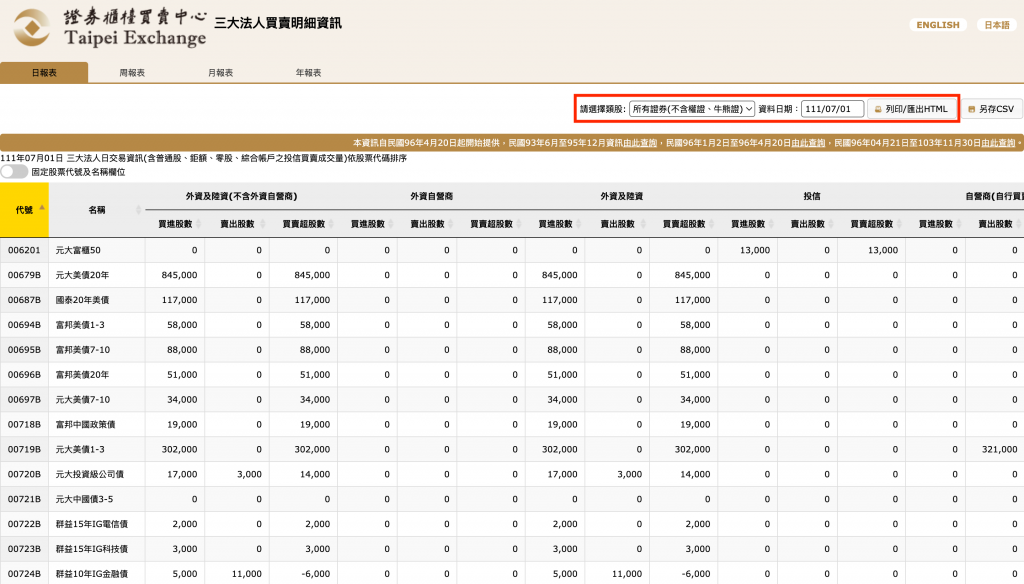The image size is (1024, 584).
Task: Switch language to ENGLISH
Action: pos(938,25)
